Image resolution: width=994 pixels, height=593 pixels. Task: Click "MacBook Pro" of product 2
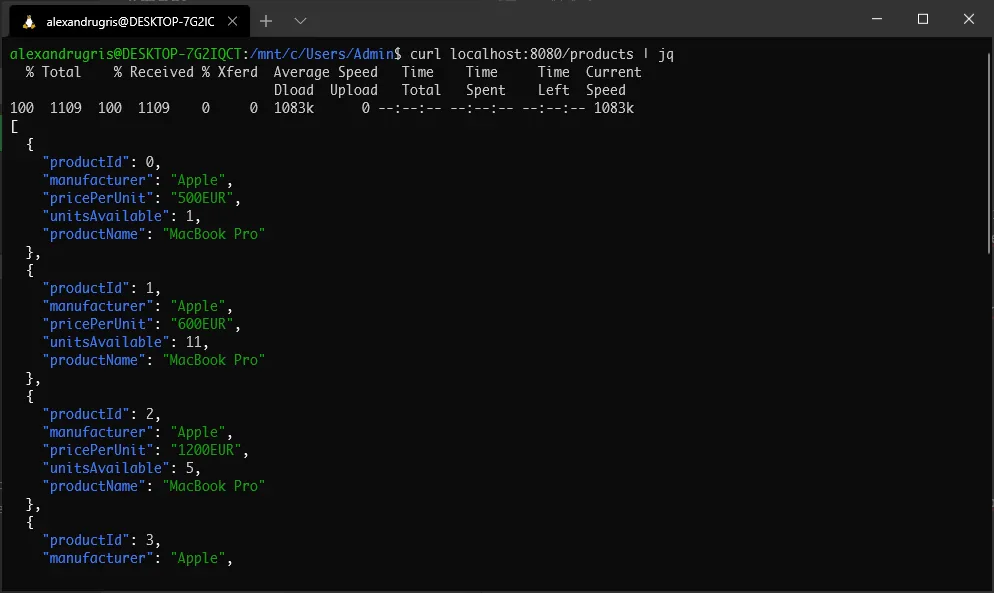[x=214, y=486]
